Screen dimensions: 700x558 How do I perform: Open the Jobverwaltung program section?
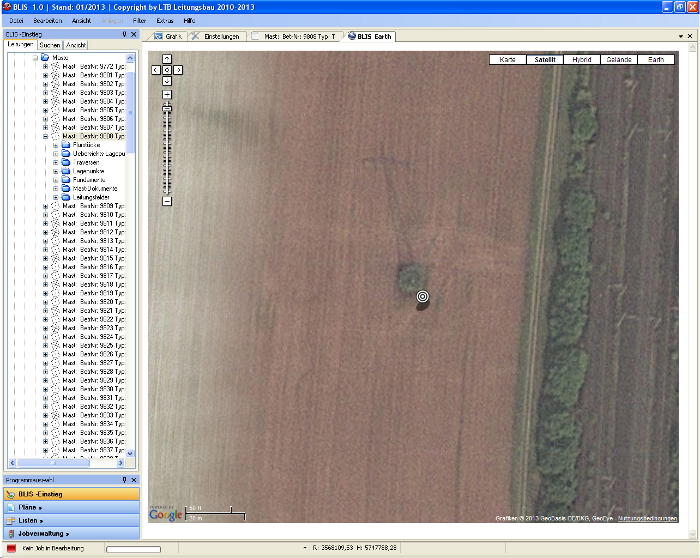tap(71, 533)
